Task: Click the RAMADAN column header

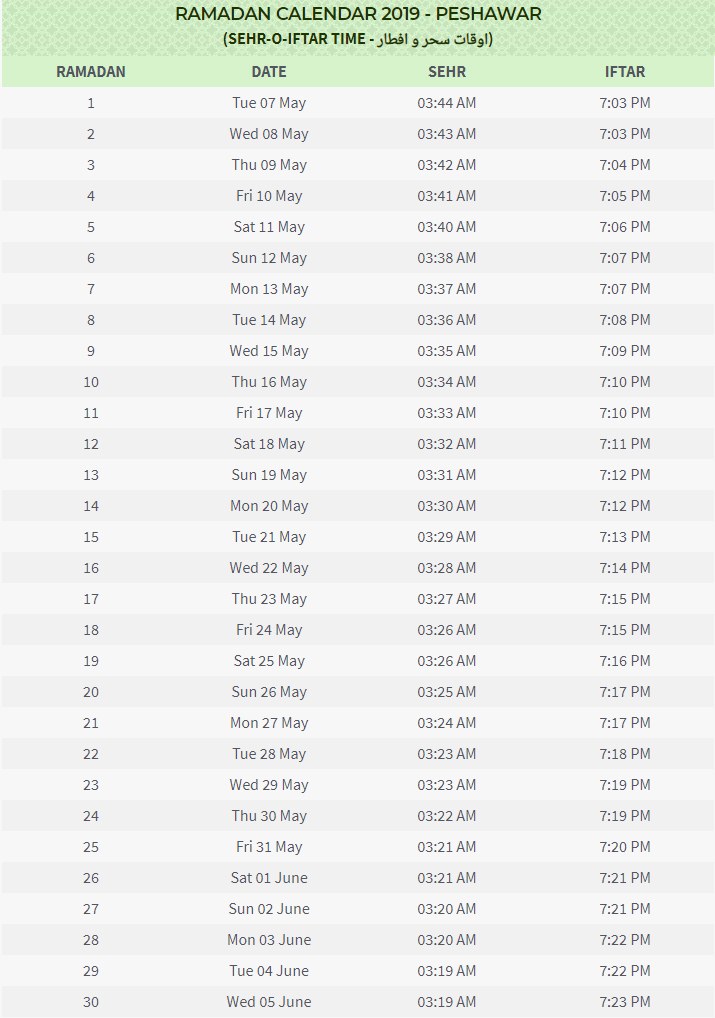Action: pyautogui.click(x=91, y=72)
